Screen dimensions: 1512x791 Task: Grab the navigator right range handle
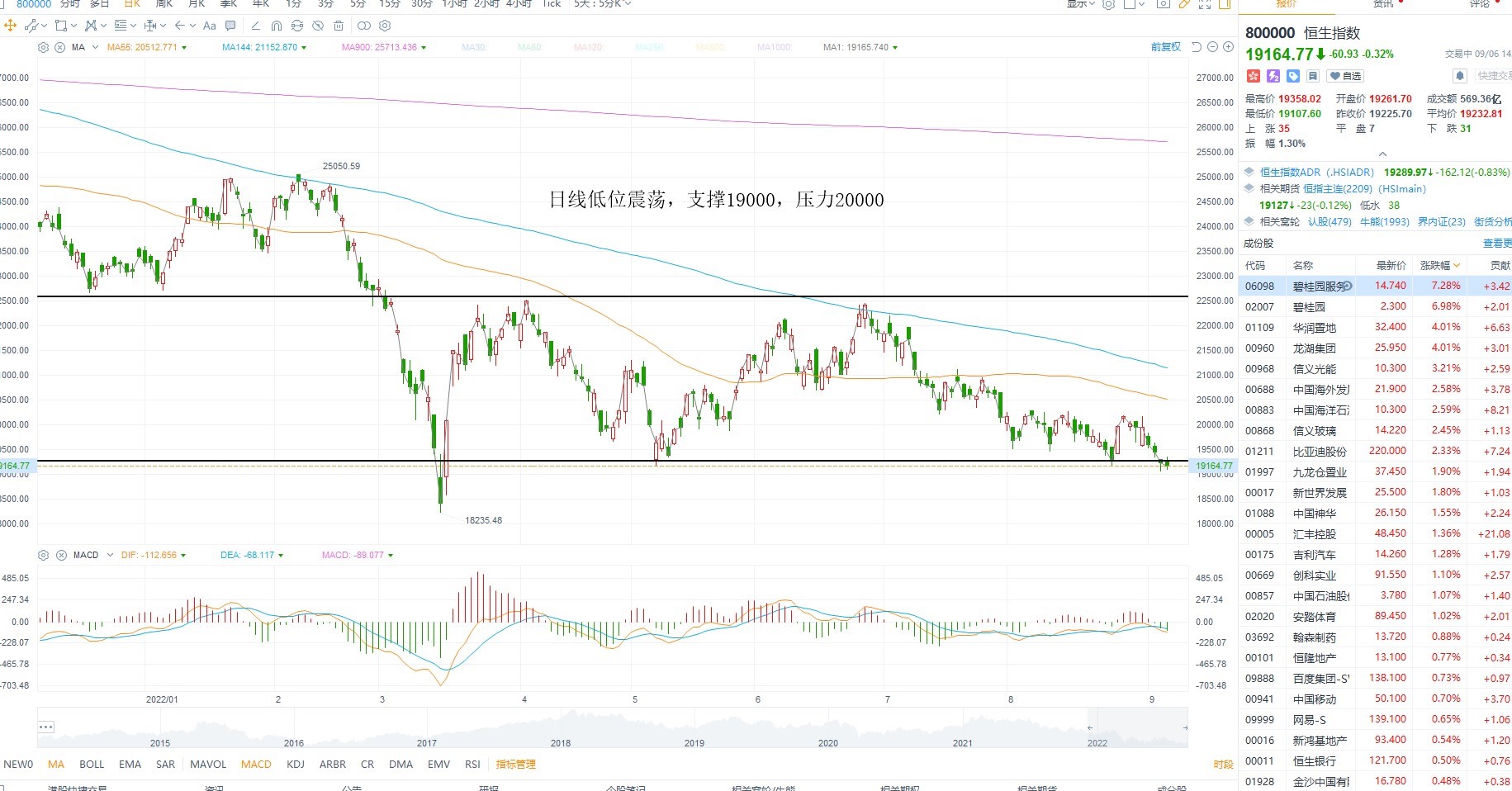point(1184,727)
